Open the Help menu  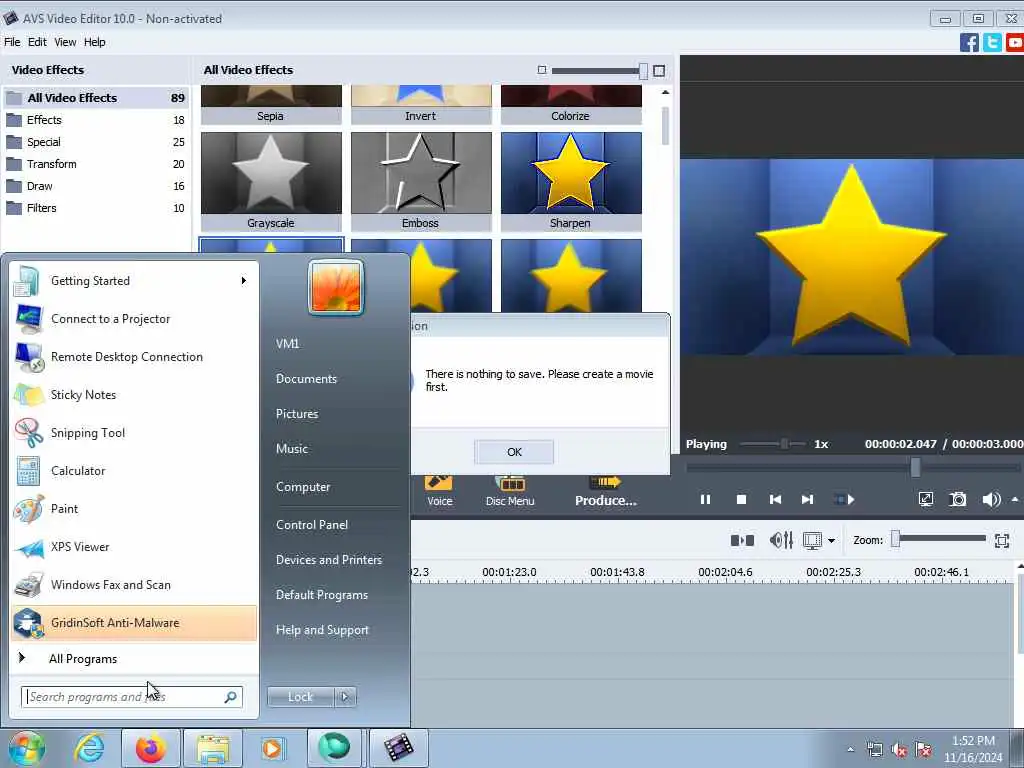click(x=95, y=42)
